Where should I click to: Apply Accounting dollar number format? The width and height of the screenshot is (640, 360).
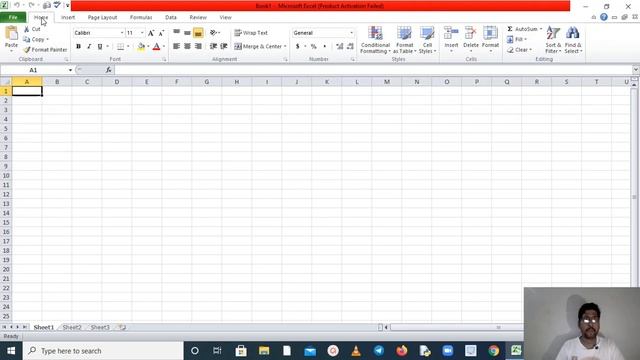[298, 47]
